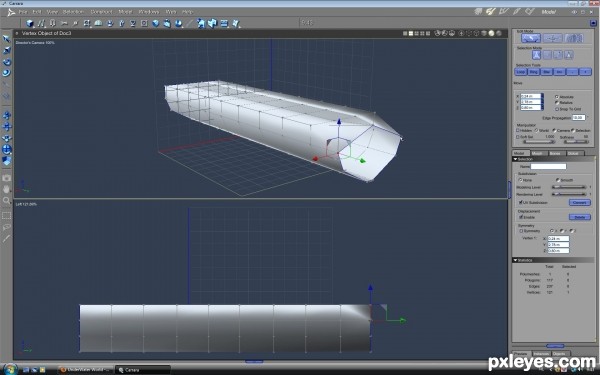Select the None subdivision radio
Screen dimensions: 600x375
[x=520, y=180]
